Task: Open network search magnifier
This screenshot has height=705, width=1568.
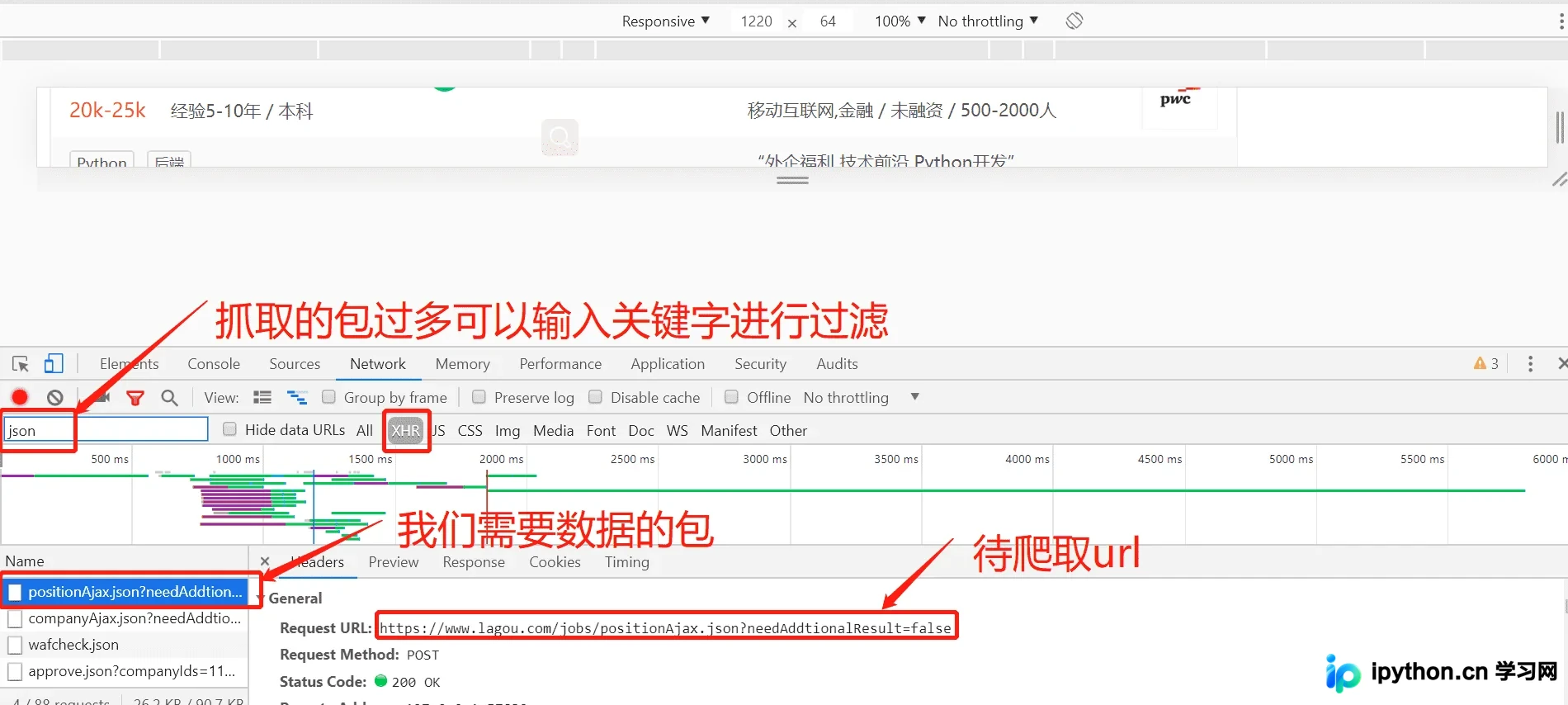Action: (170, 398)
